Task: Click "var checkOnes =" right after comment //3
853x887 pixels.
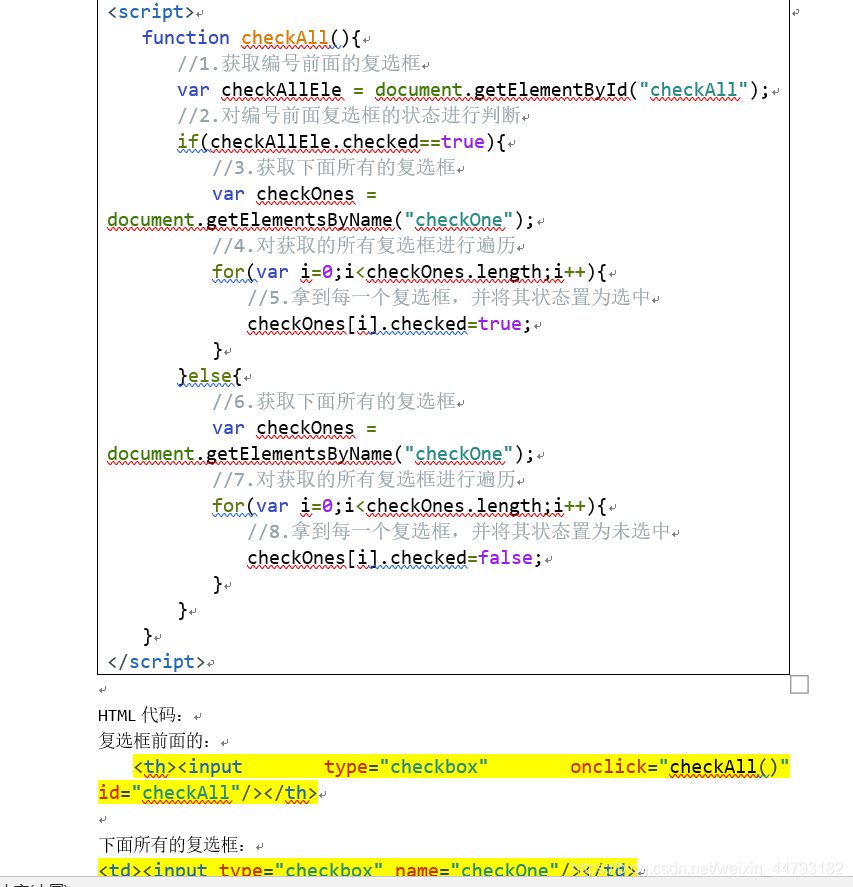Action: coord(294,194)
